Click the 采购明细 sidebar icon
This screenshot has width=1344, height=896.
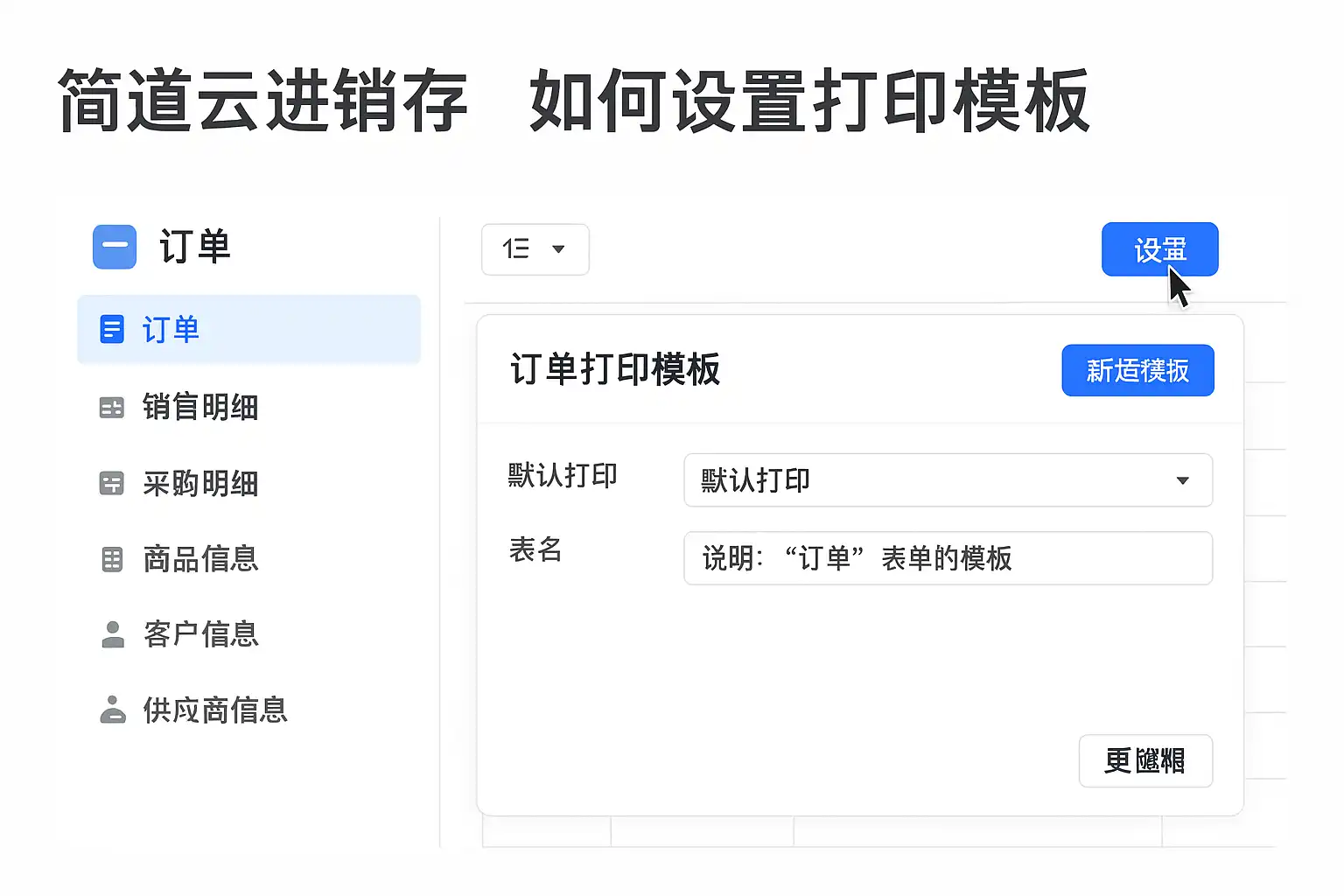point(112,483)
